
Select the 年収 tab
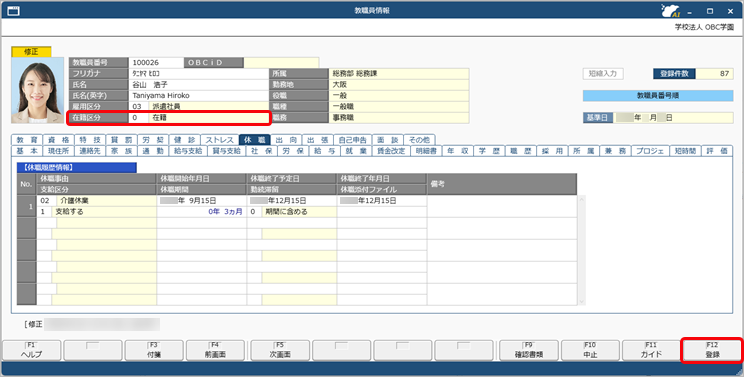[x=457, y=151]
